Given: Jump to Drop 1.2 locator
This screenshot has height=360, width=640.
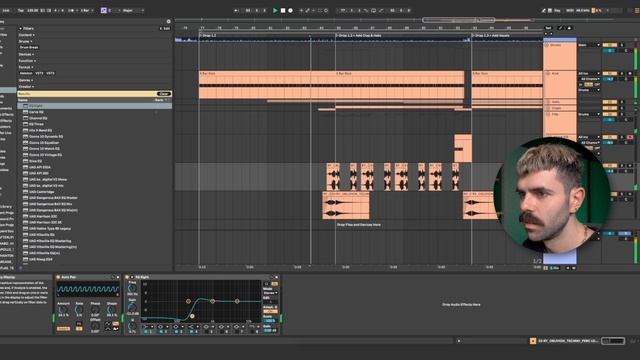Looking at the screenshot, I should 359,36.
